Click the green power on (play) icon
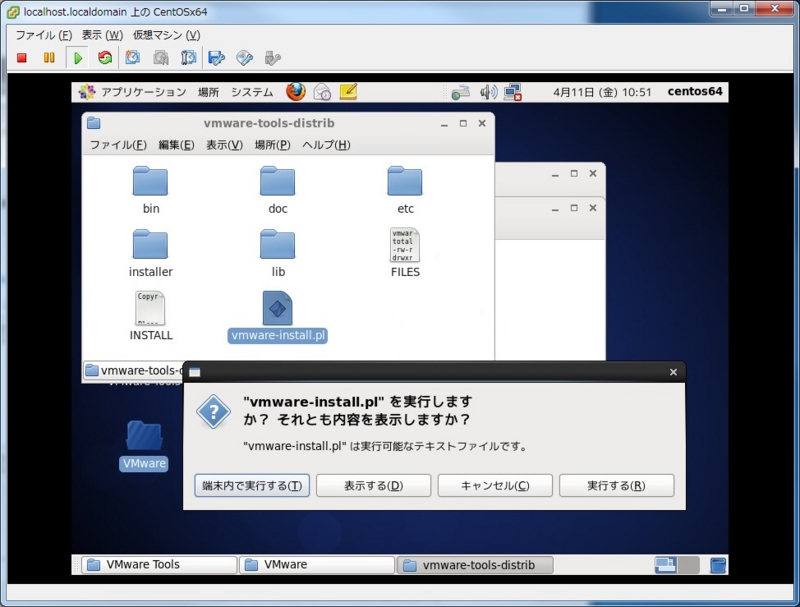 click(x=78, y=58)
